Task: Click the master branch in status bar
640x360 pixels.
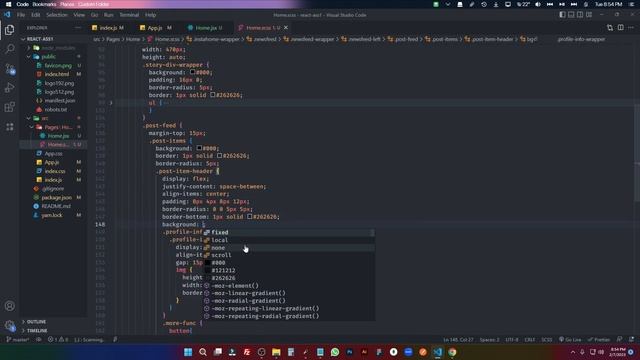Action: [x=18, y=340]
